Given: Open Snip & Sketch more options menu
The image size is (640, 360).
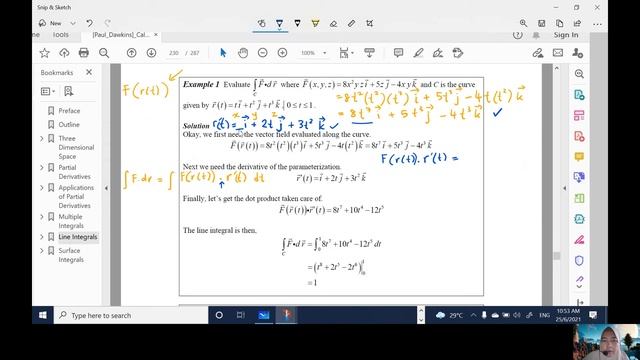Looking at the screenshot, I should [597, 24].
